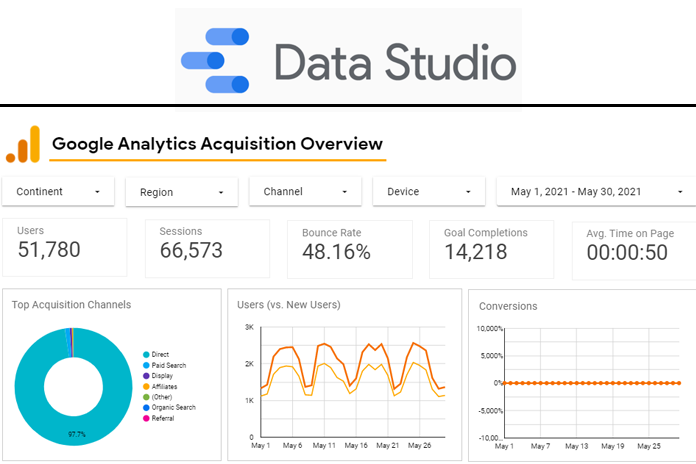Expand the Device filter dropdown

click(x=429, y=192)
